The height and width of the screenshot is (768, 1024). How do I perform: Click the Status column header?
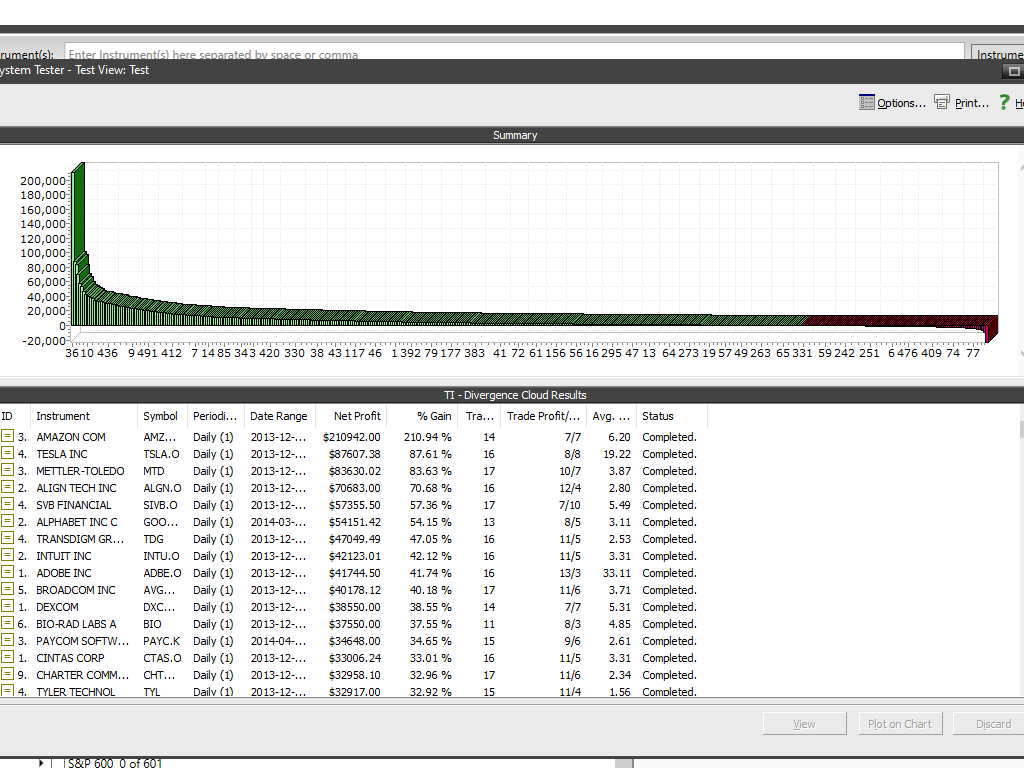(659, 416)
